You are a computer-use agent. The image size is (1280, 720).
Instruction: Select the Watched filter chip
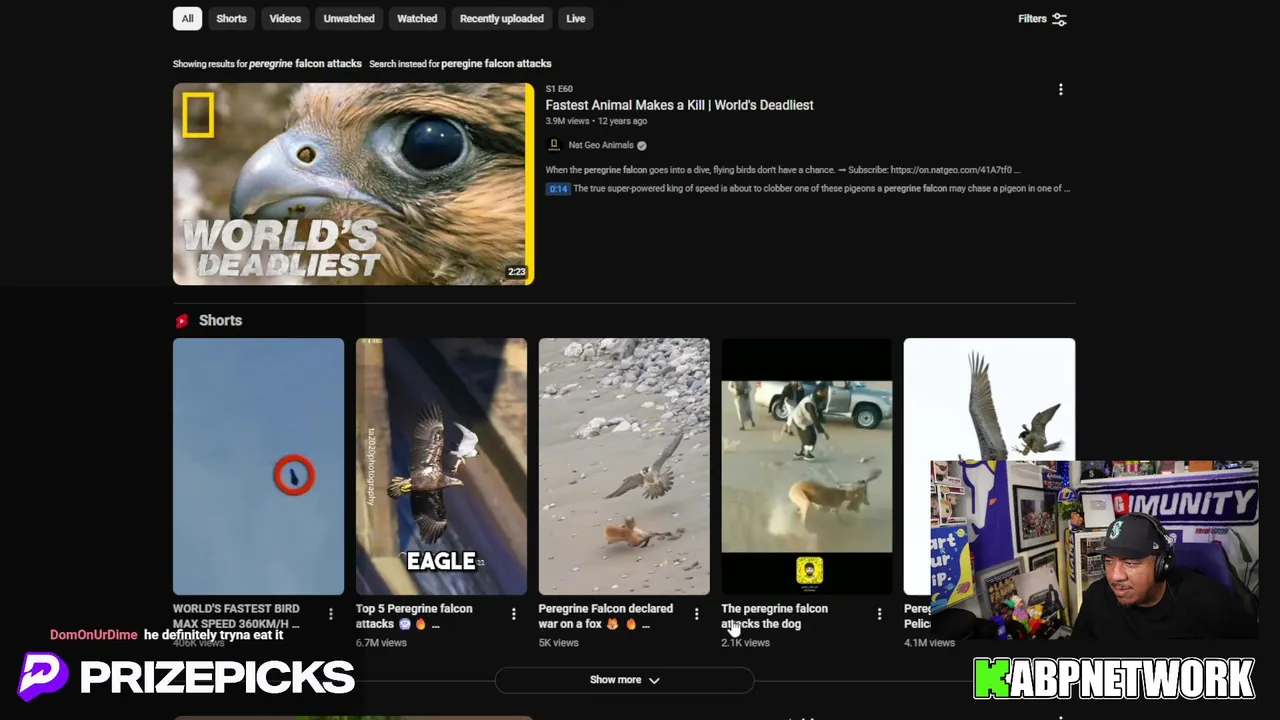point(417,19)
